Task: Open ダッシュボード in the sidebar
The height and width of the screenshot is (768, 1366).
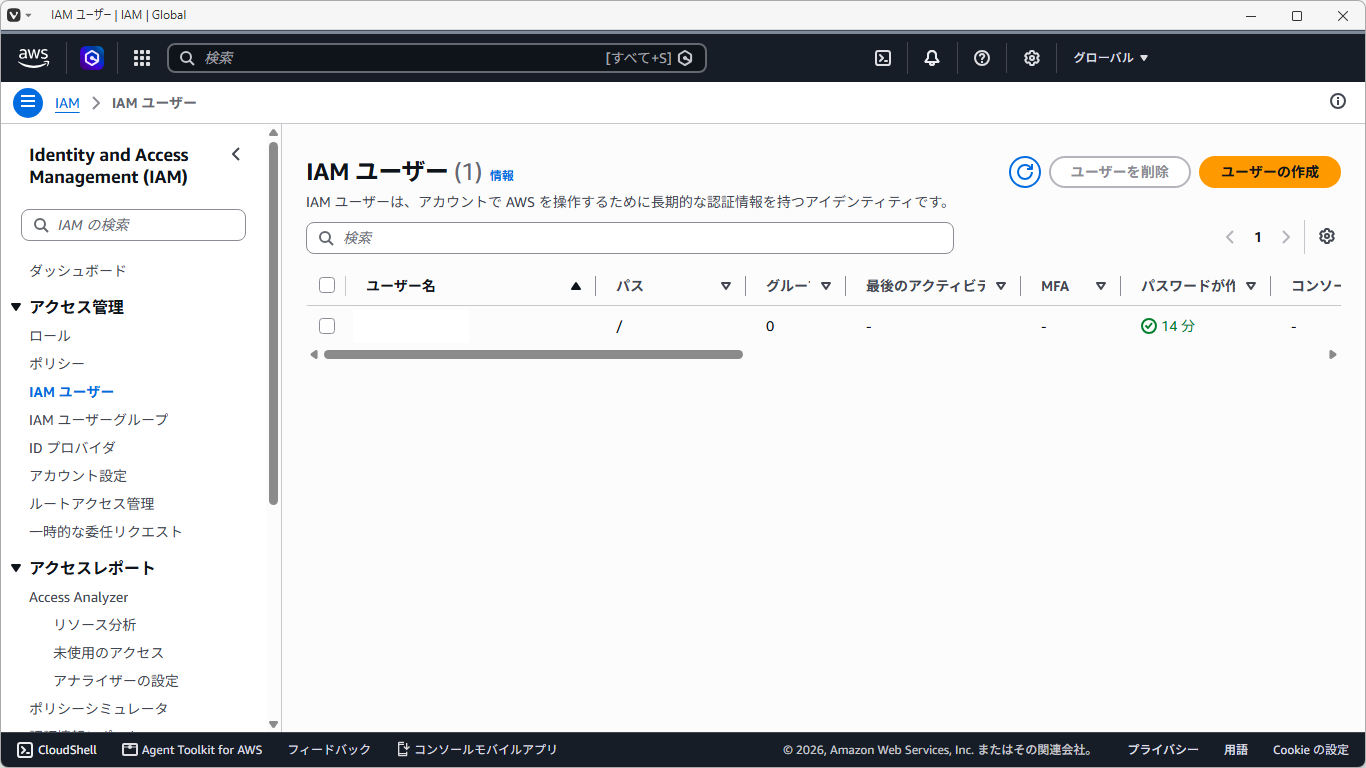Action: pos(78,271)
